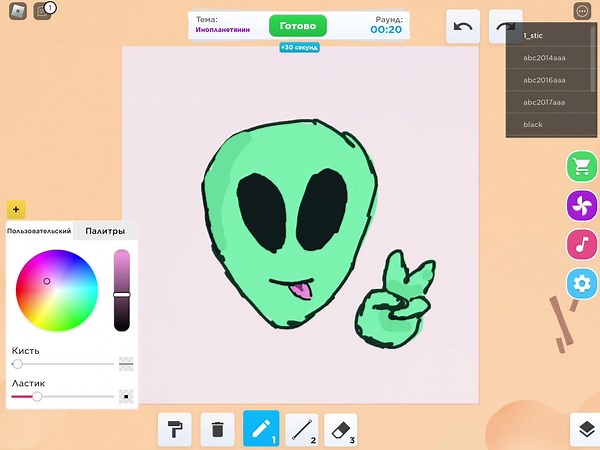Adjust the brightness vertical slider handle
The image size is (600, 450).
(x=122, y=295)
